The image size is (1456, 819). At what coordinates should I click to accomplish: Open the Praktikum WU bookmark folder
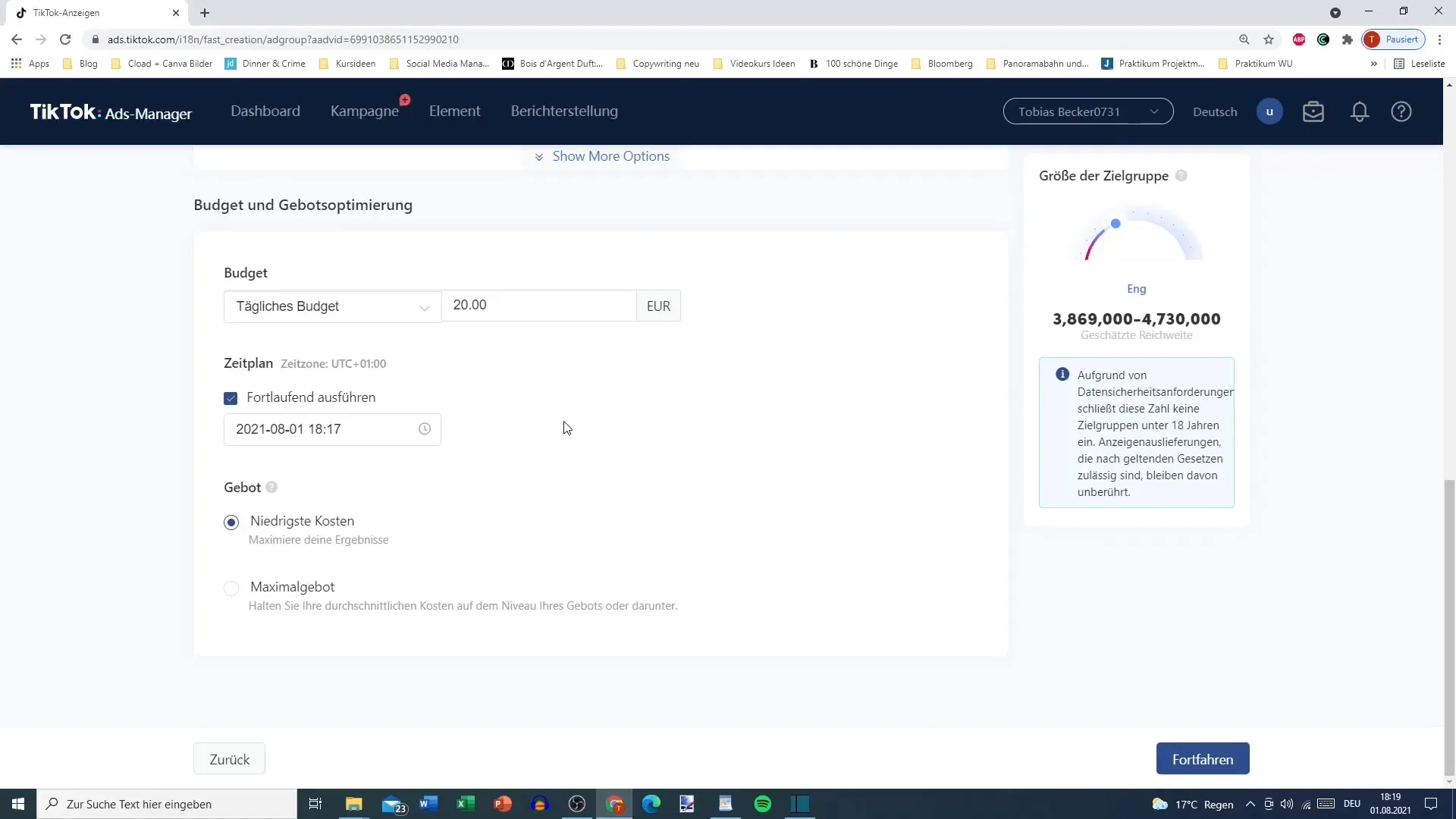tap(1255, 64)
